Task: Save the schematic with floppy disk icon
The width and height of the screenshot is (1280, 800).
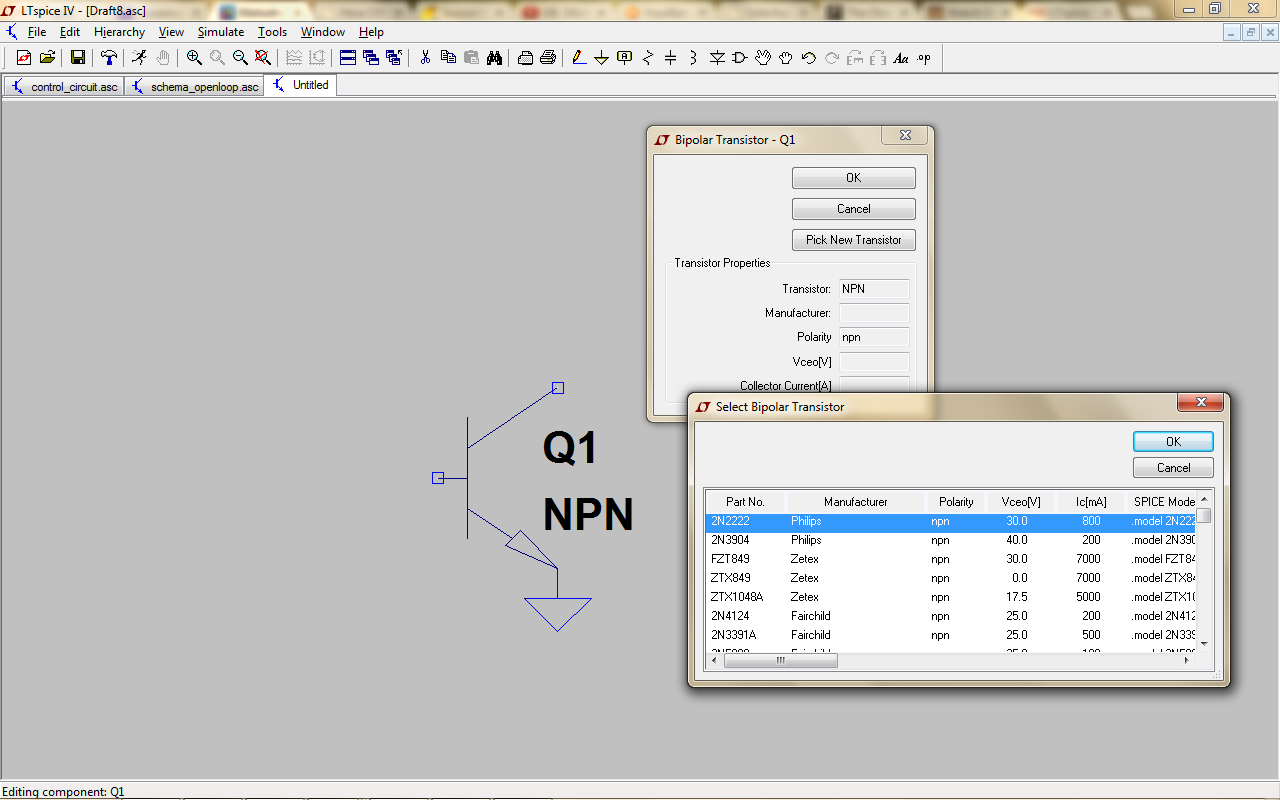Action: (x=77, y=58)
